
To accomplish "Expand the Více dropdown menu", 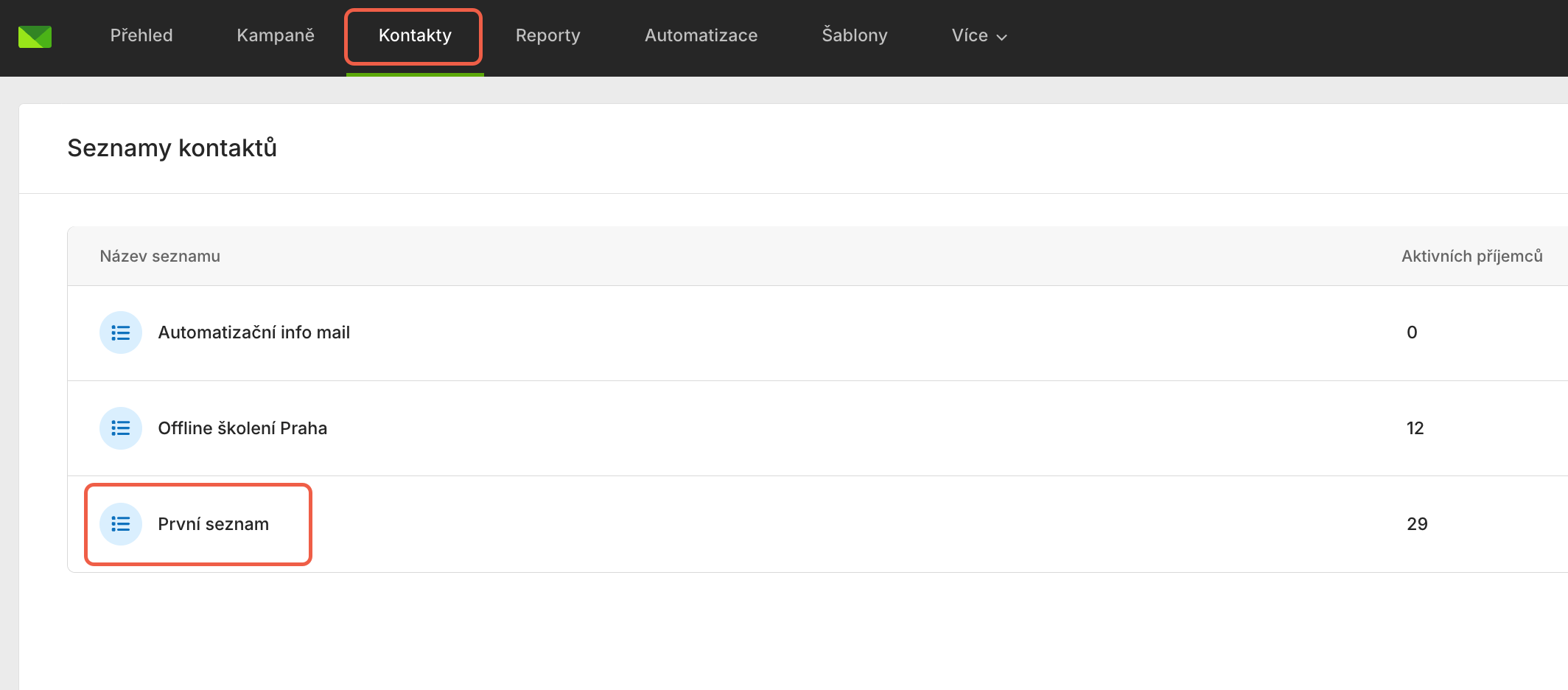I will click(x=979, y=35).
